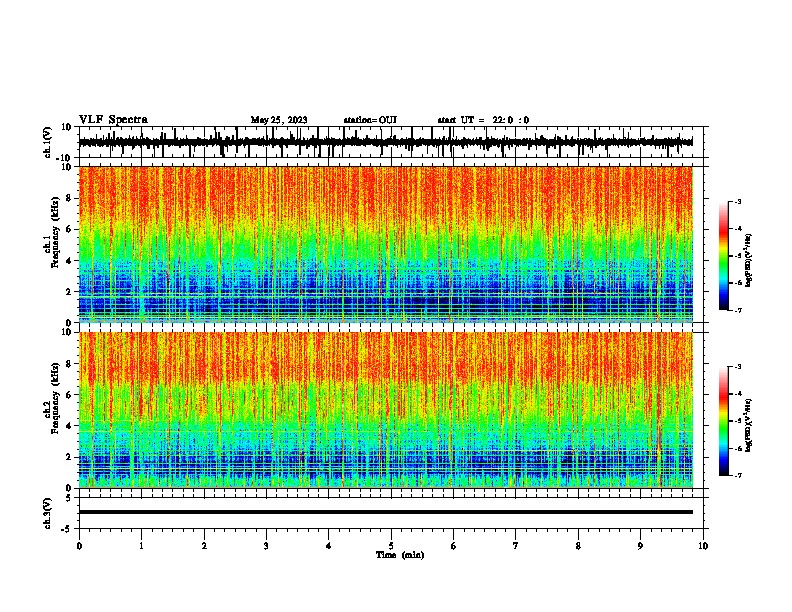Click the '-7' label on ch.2 colorbar
The width and height of the screenshot is (792, 612).
click(x=738, y=475)
